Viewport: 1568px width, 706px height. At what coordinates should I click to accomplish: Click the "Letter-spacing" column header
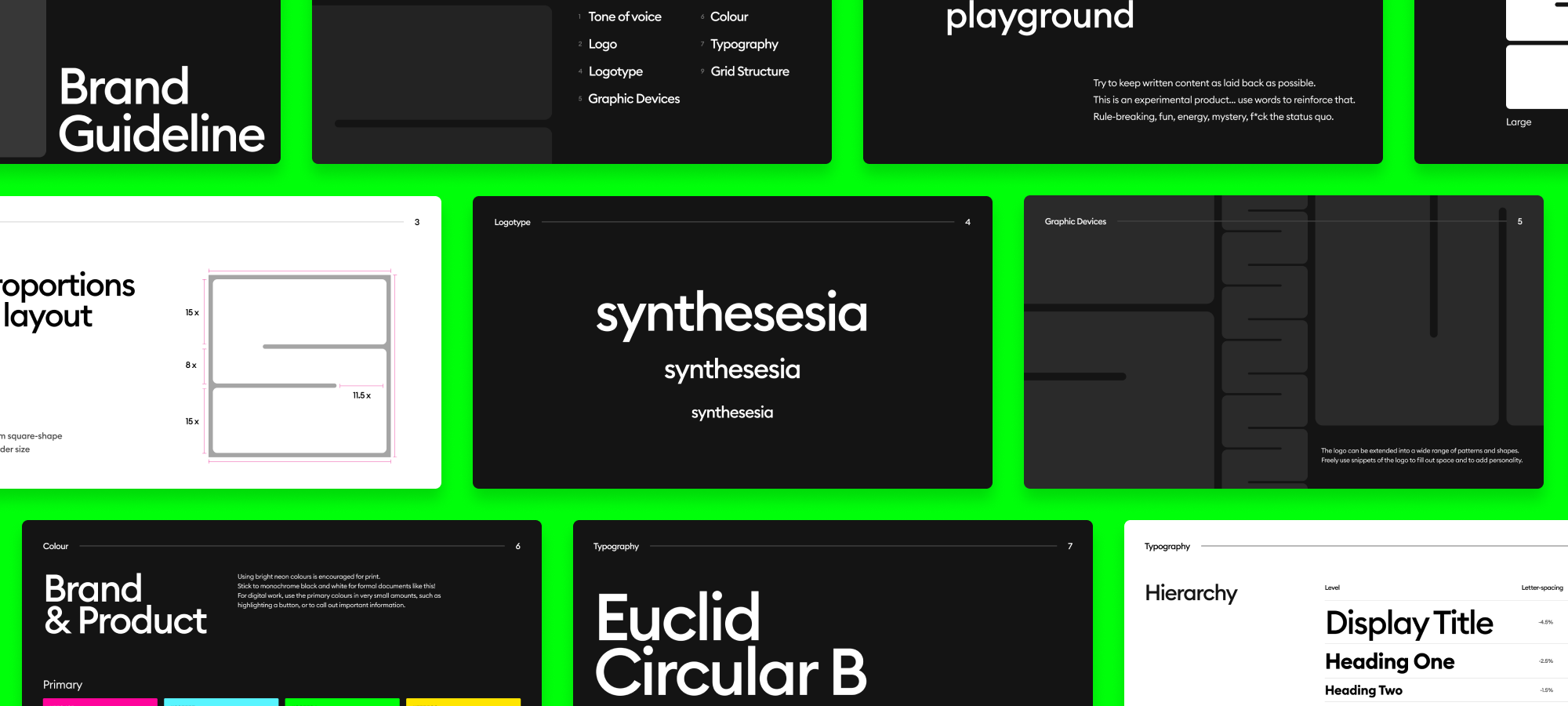(x=1541, y=588)
